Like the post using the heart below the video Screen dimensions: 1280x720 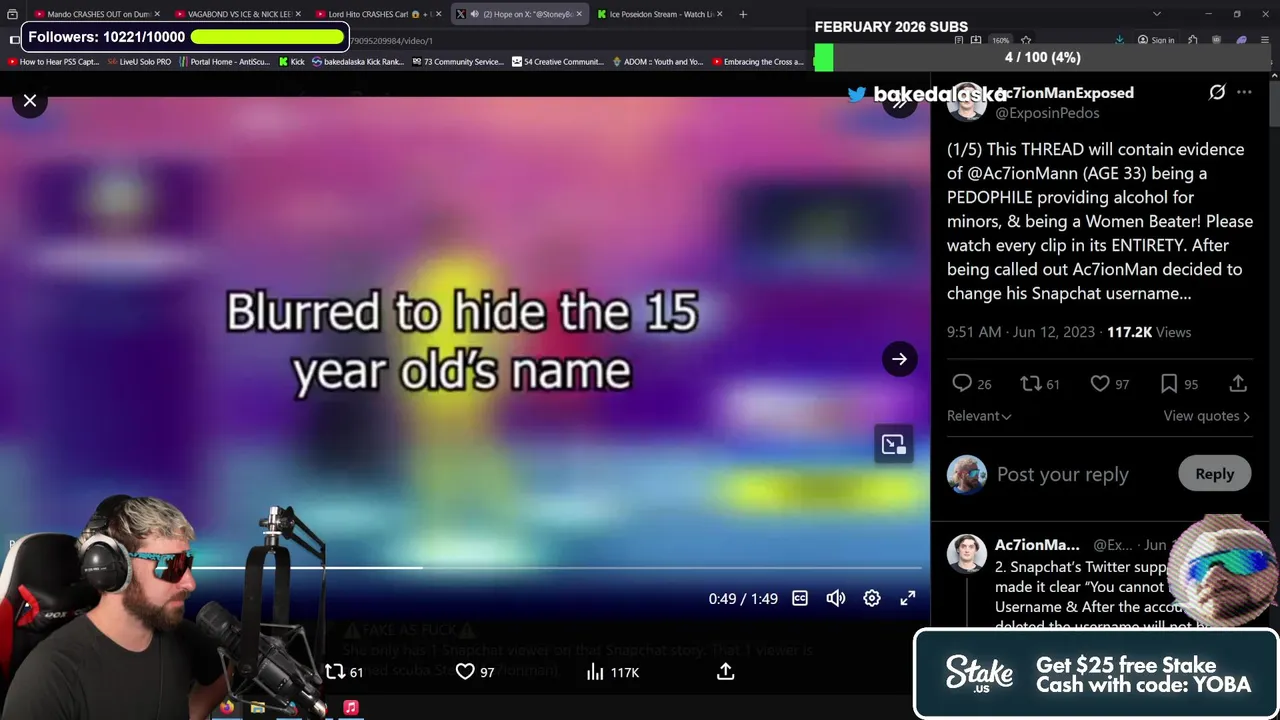click(475, 672)
